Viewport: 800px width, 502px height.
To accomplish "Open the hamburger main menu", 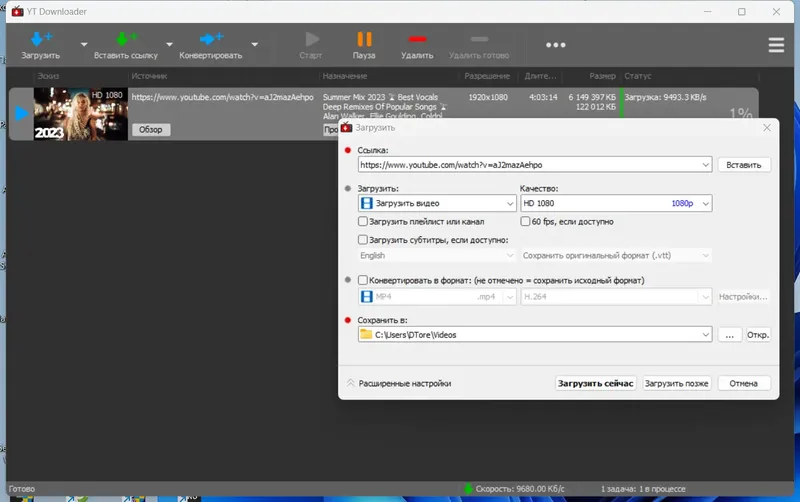I will pos(776,45).
